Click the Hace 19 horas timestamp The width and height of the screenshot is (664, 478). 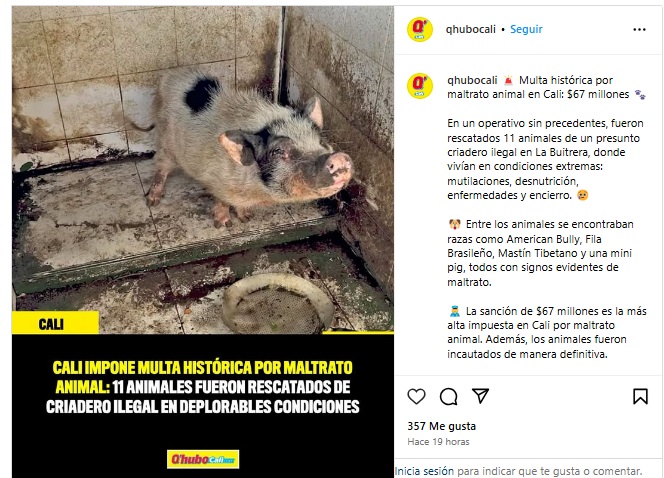pyautogui.click(x=438, y=442)
